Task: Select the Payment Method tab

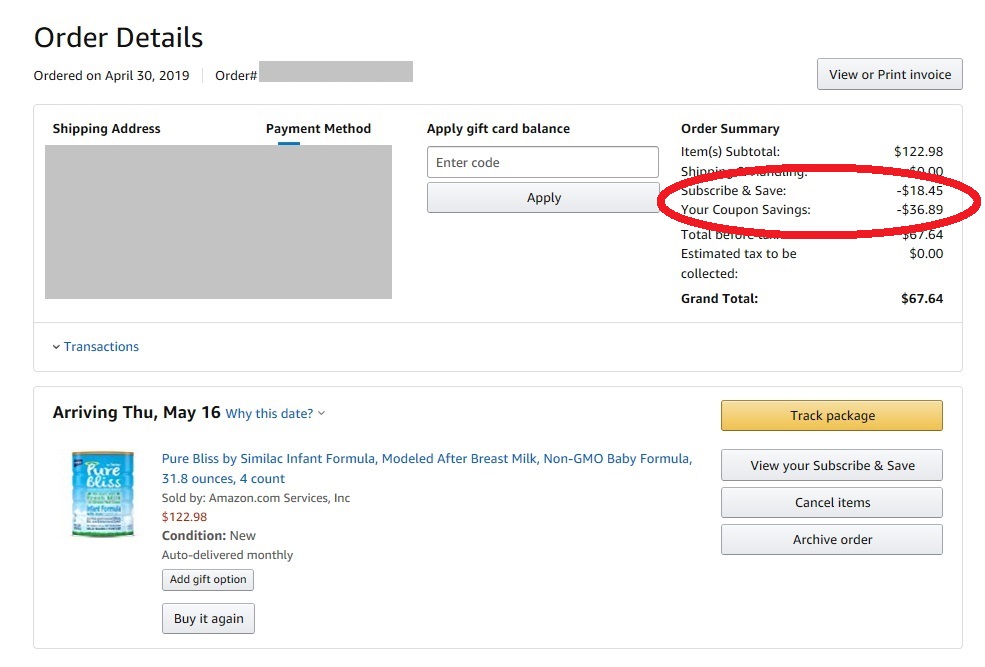Action: 318,128
